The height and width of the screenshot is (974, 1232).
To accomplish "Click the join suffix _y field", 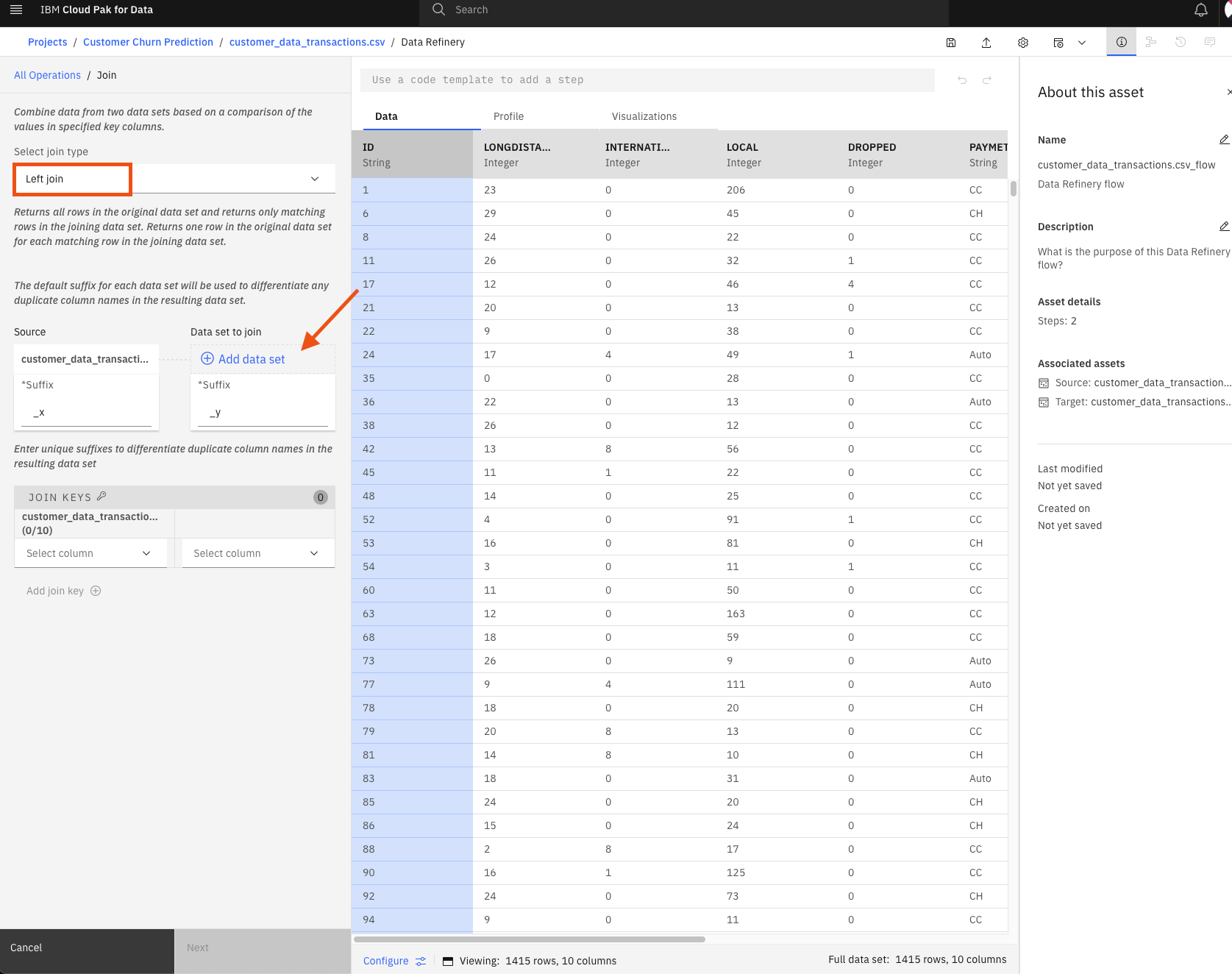I will tap(263, 413).
